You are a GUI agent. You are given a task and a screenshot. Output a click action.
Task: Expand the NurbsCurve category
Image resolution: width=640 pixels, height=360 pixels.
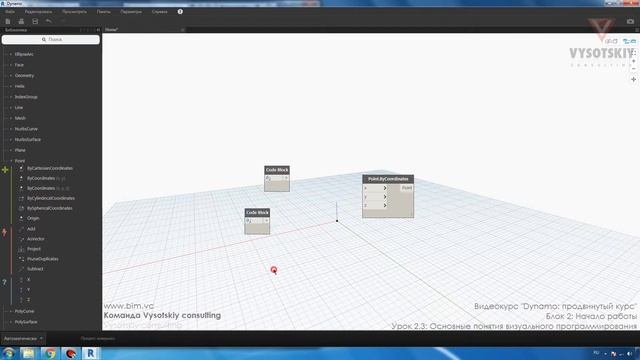click(x=26, y=129)
